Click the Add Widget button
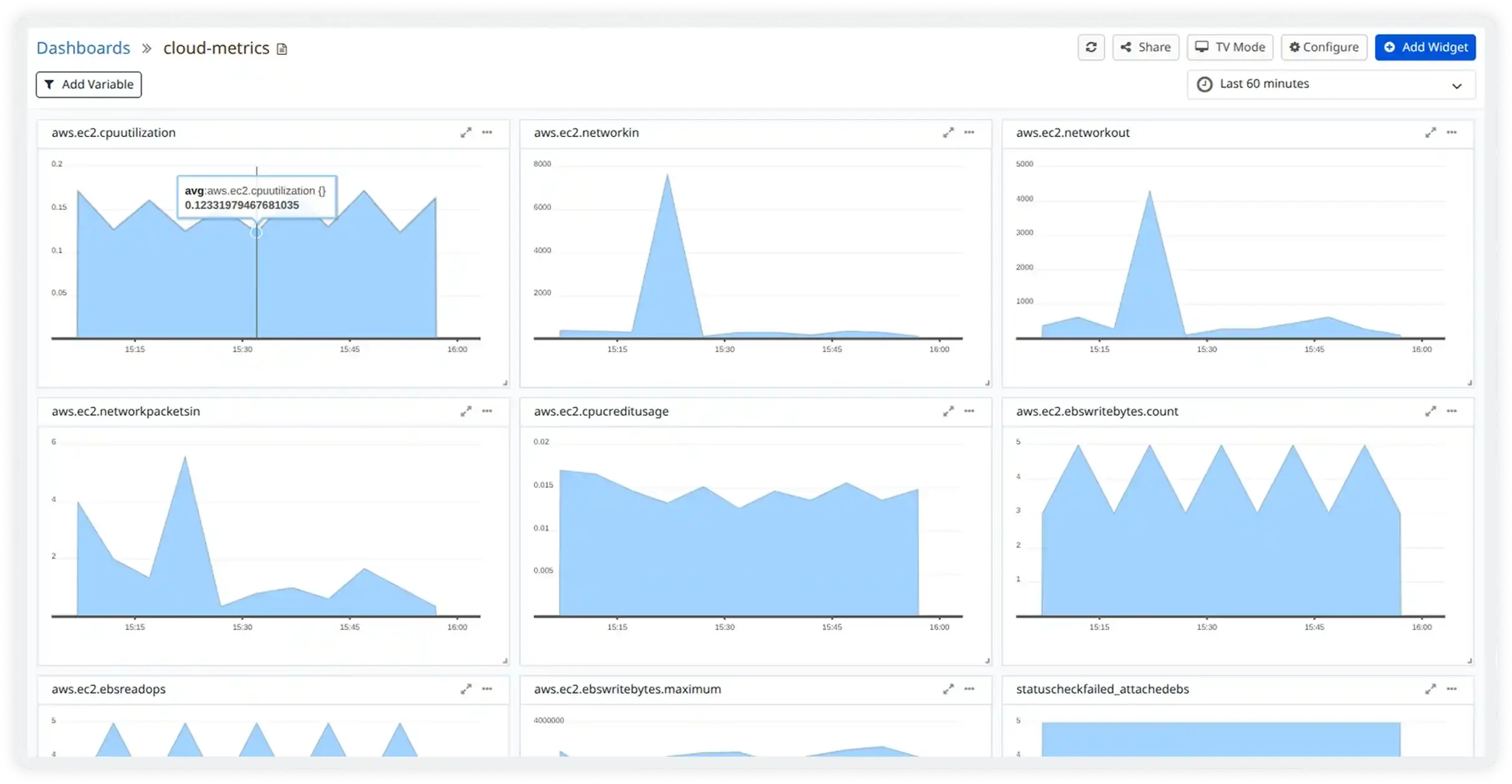 coord(1425,47)
